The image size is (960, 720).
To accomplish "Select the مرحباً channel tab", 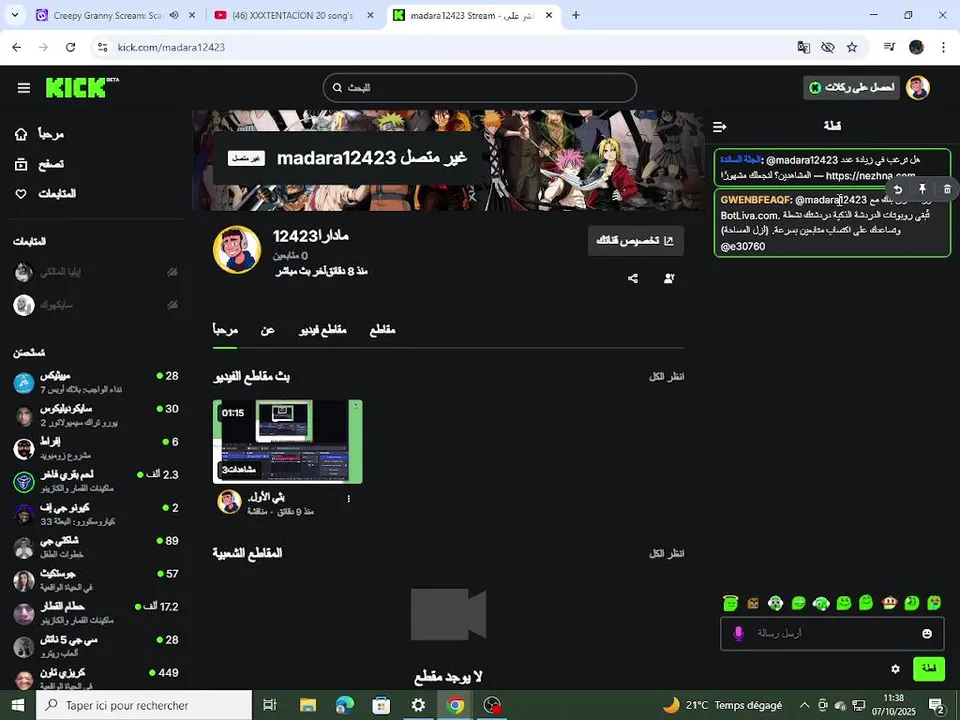I will [225, 330].
